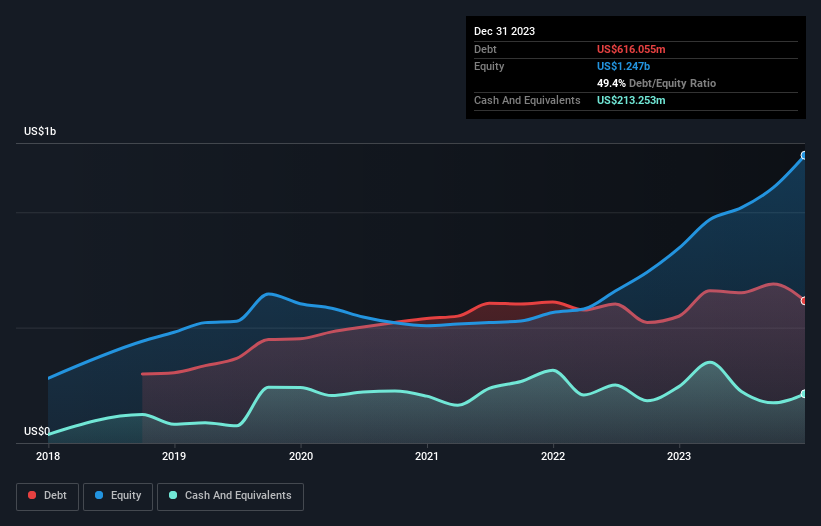The width and height of the screenshot is (821, 526).
Task: Toggle the Equity legend button
Action: click(118, 496)
